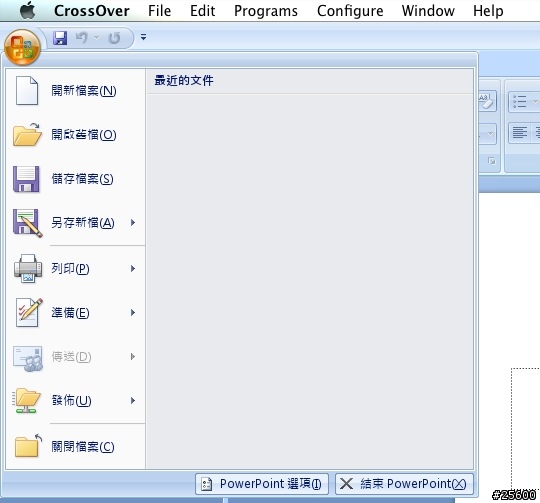Click the Redo icon in Quick Access toolbar

click(x=114, y=38)
